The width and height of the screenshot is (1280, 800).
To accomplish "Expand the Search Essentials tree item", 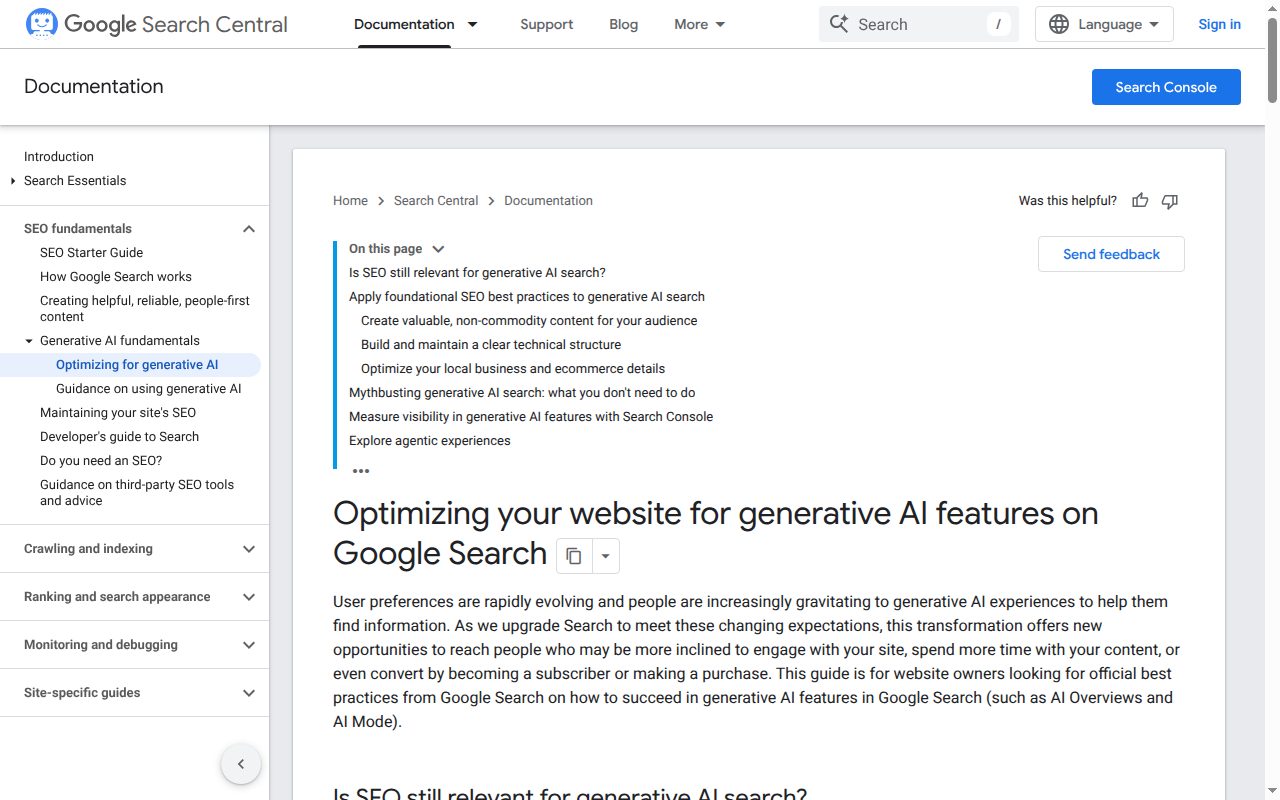I will 13,181.
